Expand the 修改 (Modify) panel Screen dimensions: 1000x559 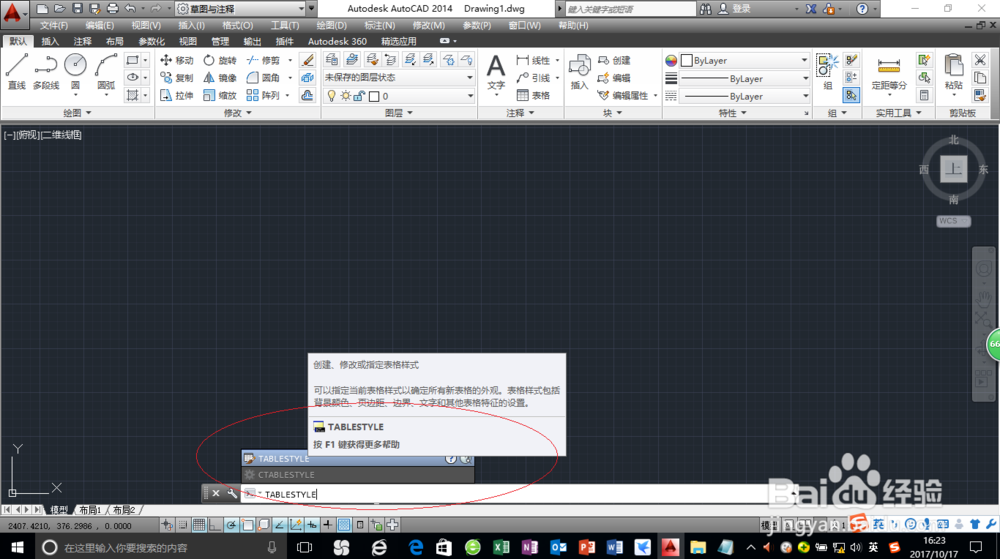(x=238, y=113)
